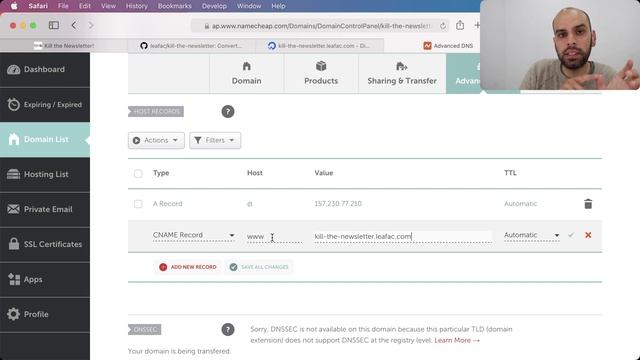
Task: Reload the page from the address bar
Action: [x=443, y=26]
